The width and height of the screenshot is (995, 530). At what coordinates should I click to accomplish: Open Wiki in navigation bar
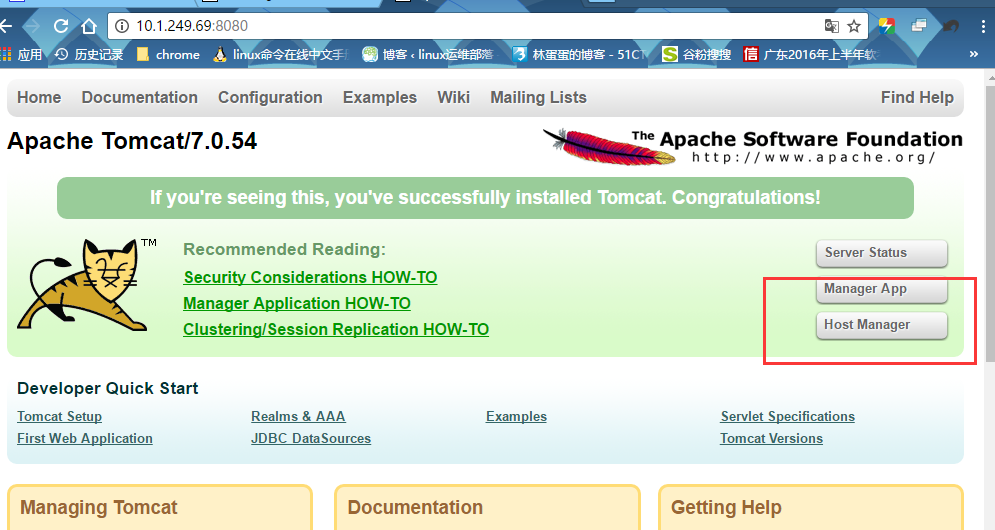click(x=453, y=97)
